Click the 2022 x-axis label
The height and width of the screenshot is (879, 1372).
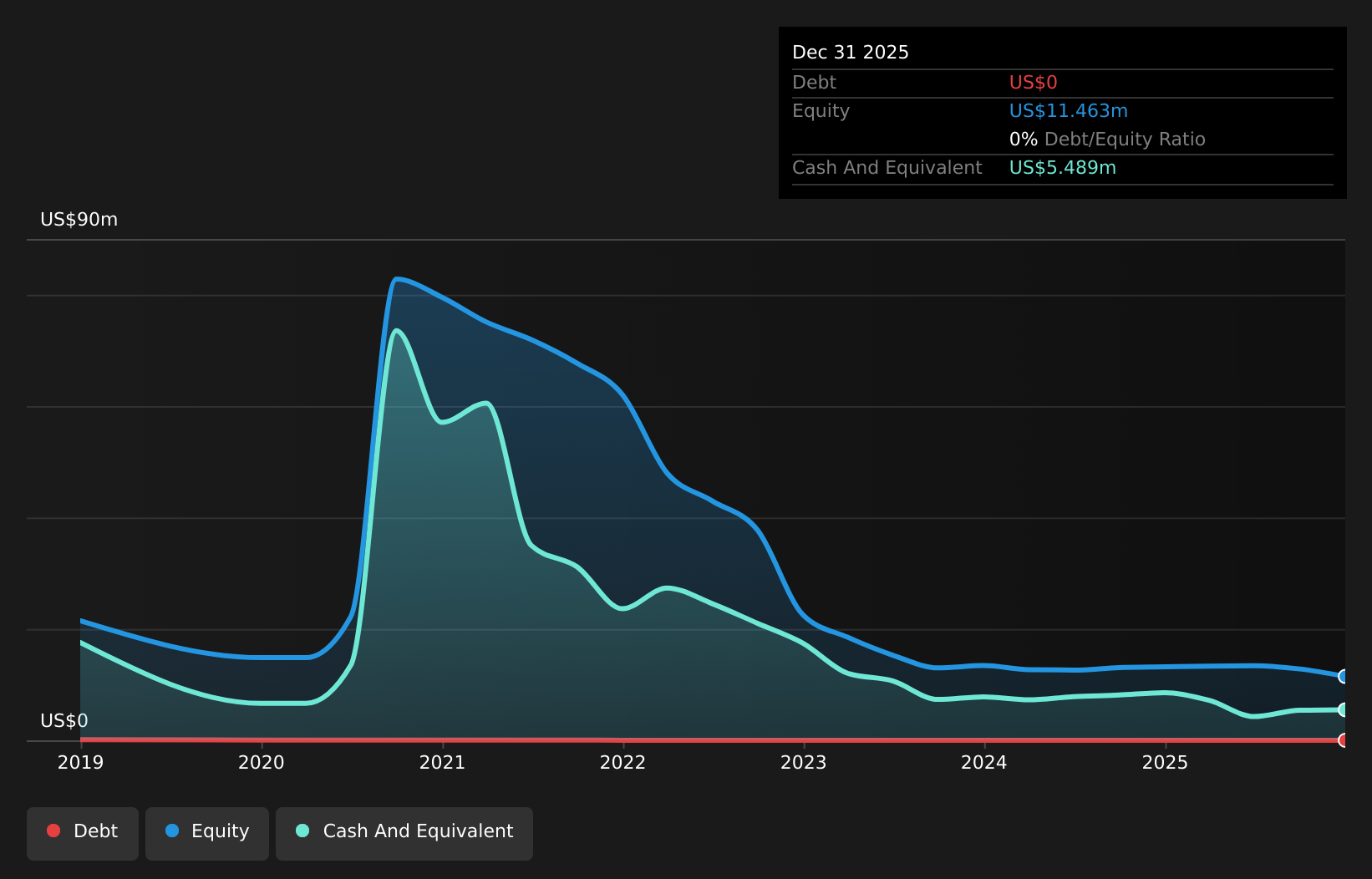point(622,762)
